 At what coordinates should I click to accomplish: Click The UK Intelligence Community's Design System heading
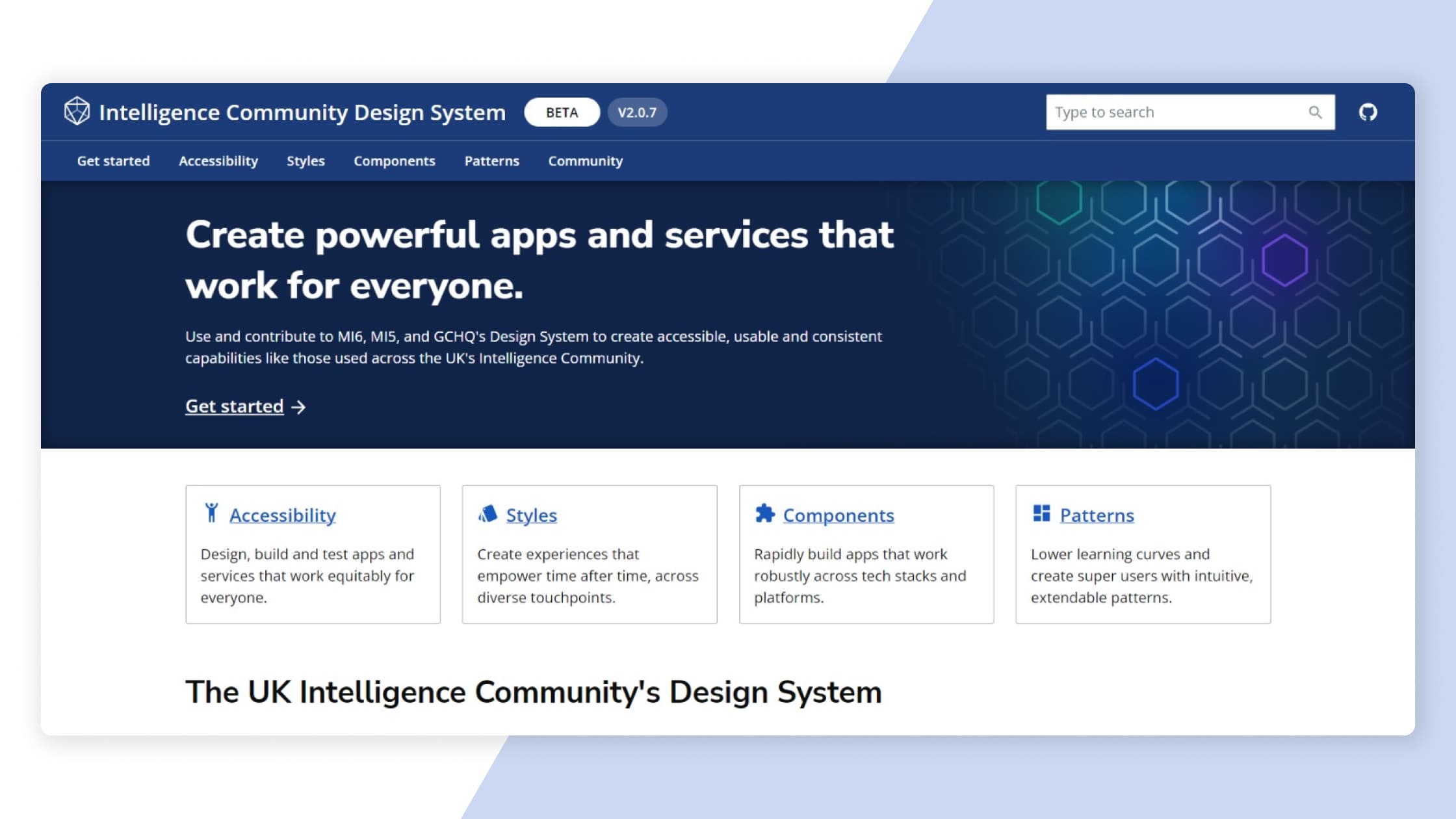click(534, 692)
